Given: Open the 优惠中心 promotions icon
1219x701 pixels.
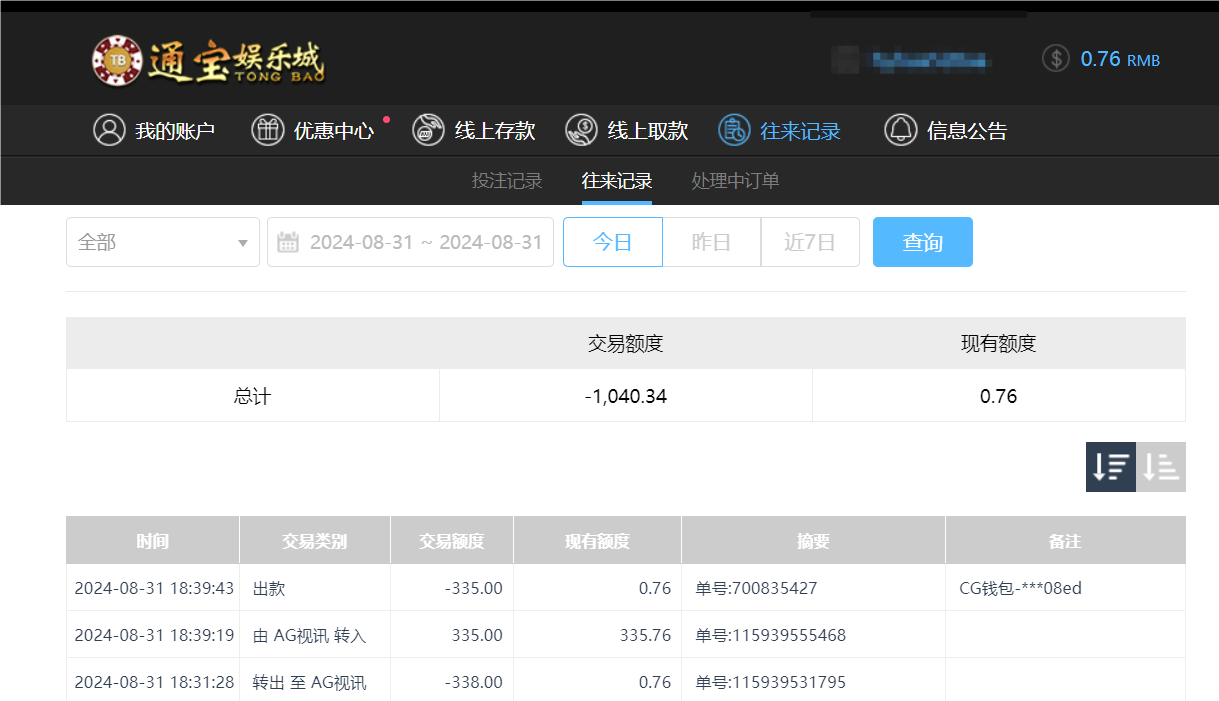Looking at the screenshot, I should point(267,130).
